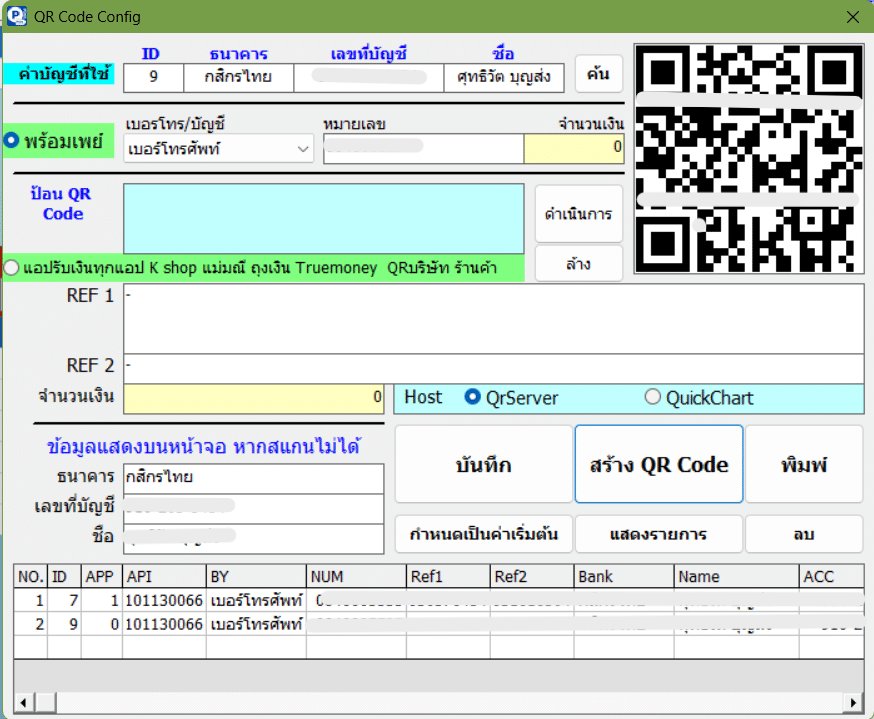Click the แสดงรายการ button
Screen dimensions: 874x719
coord(658,534)
